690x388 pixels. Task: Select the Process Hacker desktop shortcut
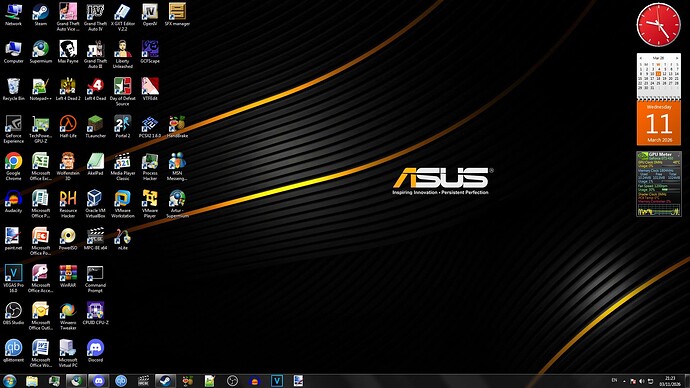click(x=150, y=167)
